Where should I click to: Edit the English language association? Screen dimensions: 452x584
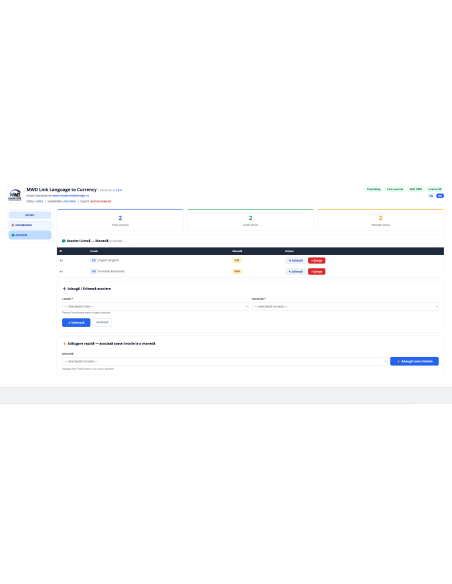point(296,260)
